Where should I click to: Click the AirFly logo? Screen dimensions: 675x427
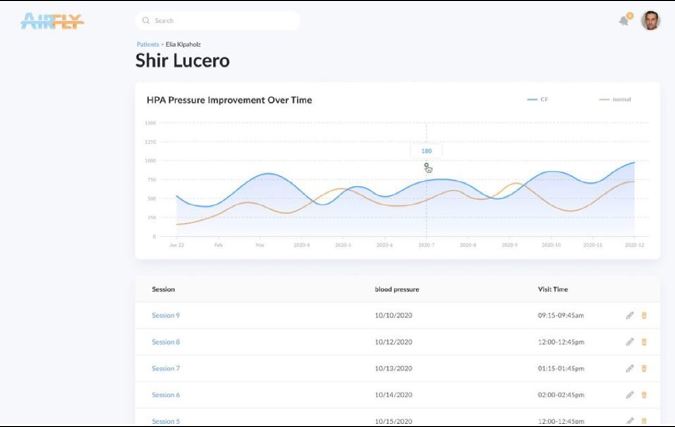52,20
